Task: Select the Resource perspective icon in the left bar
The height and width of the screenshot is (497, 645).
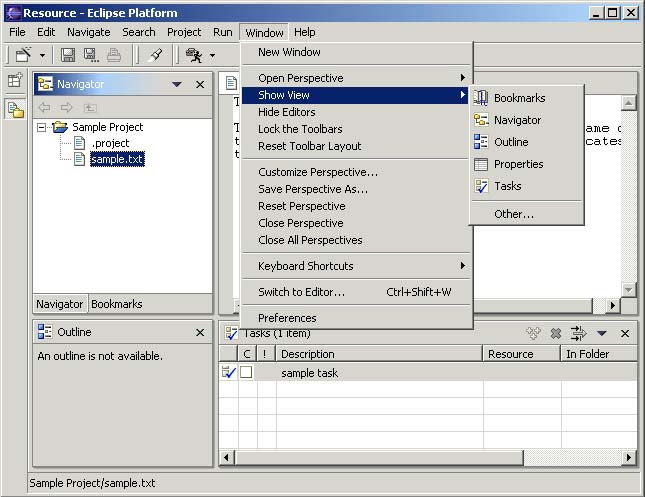Action: point(15,109)
